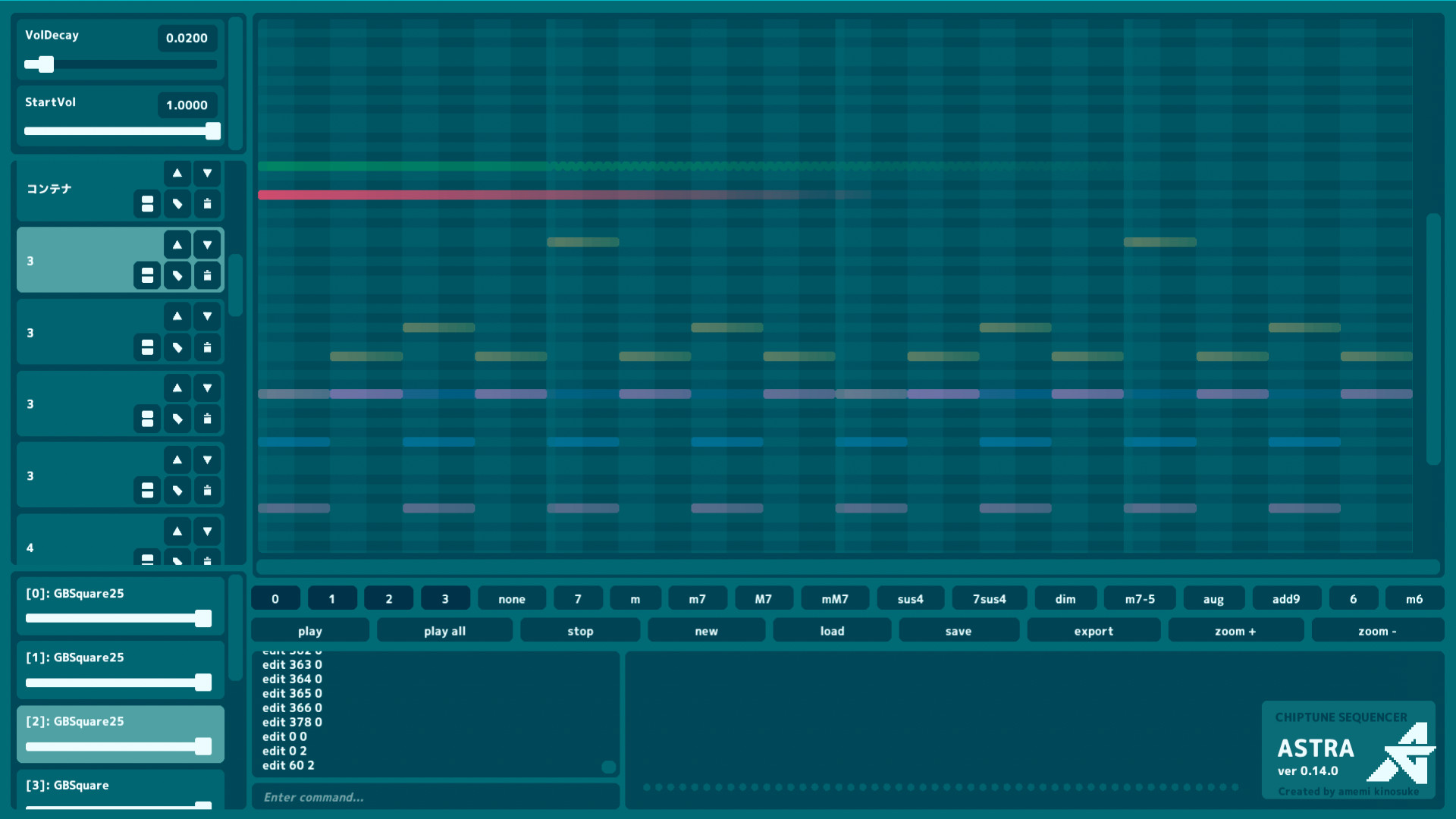
Task: Duplicate the fourth track labeled 3
Action: click(147, 490)
